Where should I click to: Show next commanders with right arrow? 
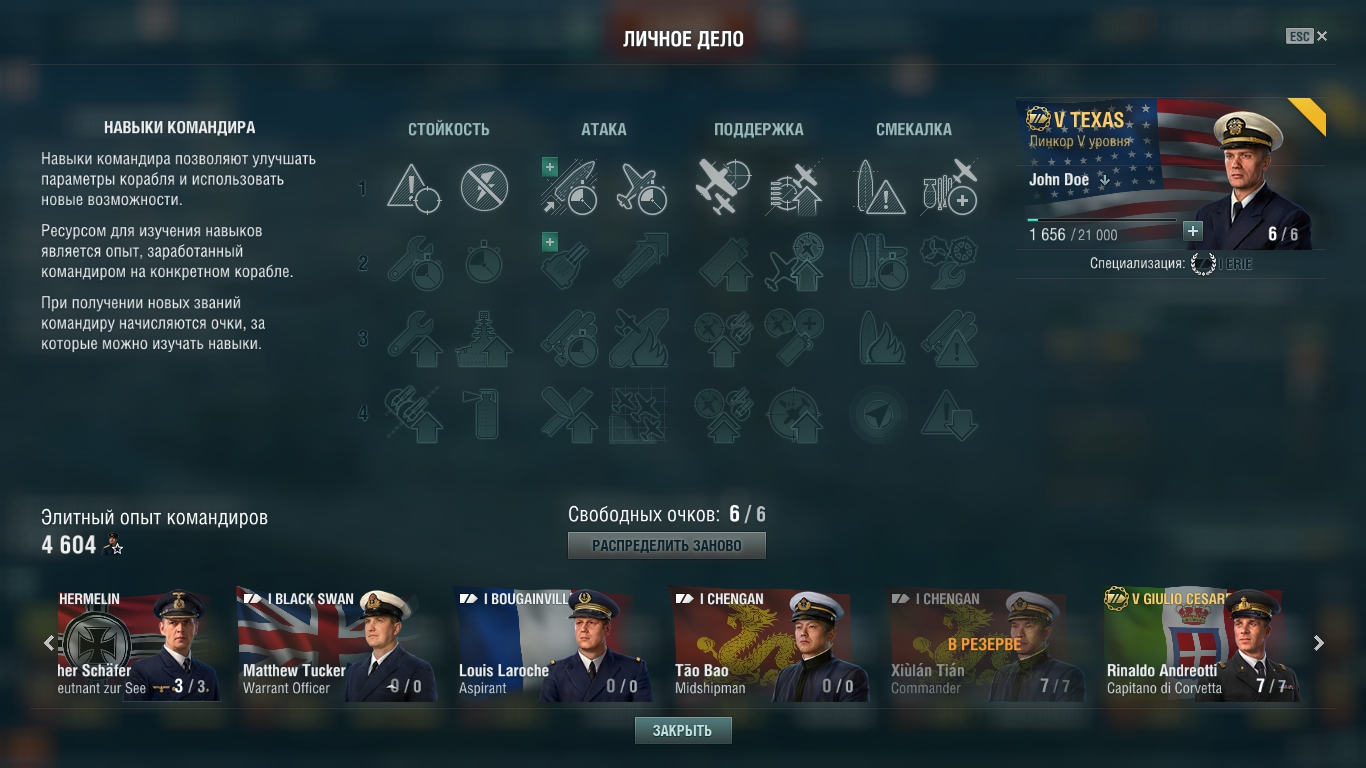tap(1318, 643)
